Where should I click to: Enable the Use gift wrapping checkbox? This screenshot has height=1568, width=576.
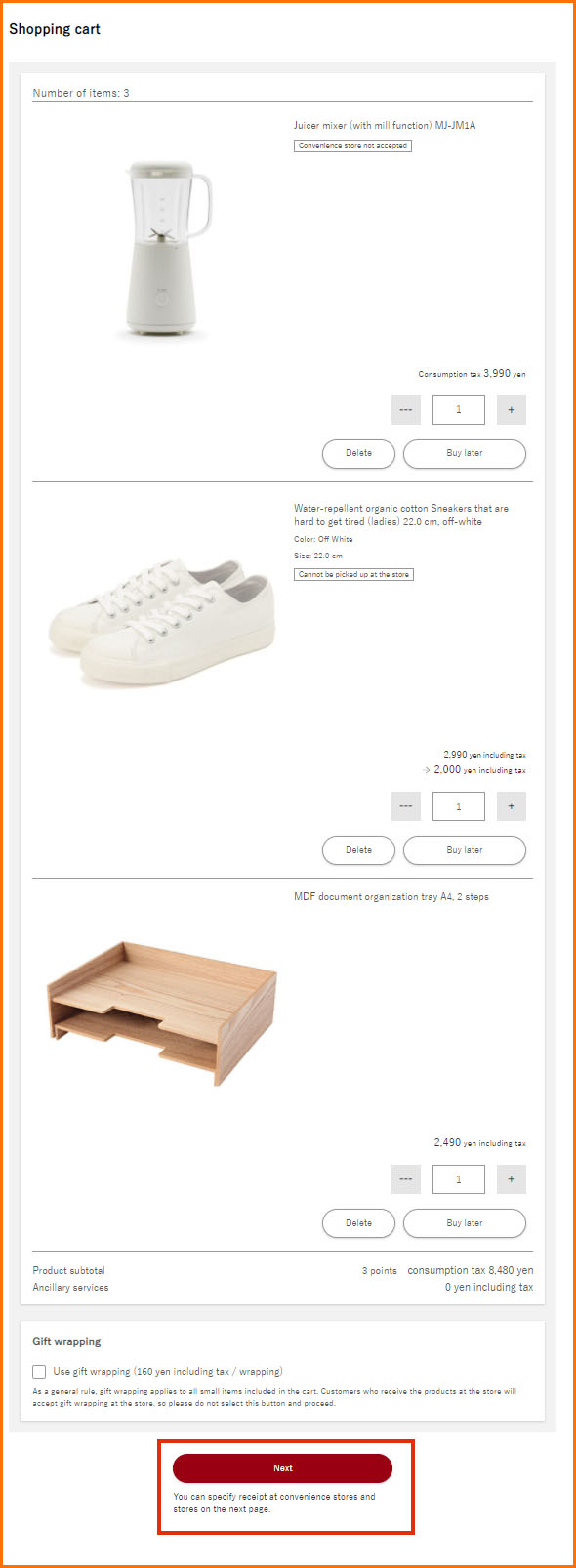[x=39, y=1372]
